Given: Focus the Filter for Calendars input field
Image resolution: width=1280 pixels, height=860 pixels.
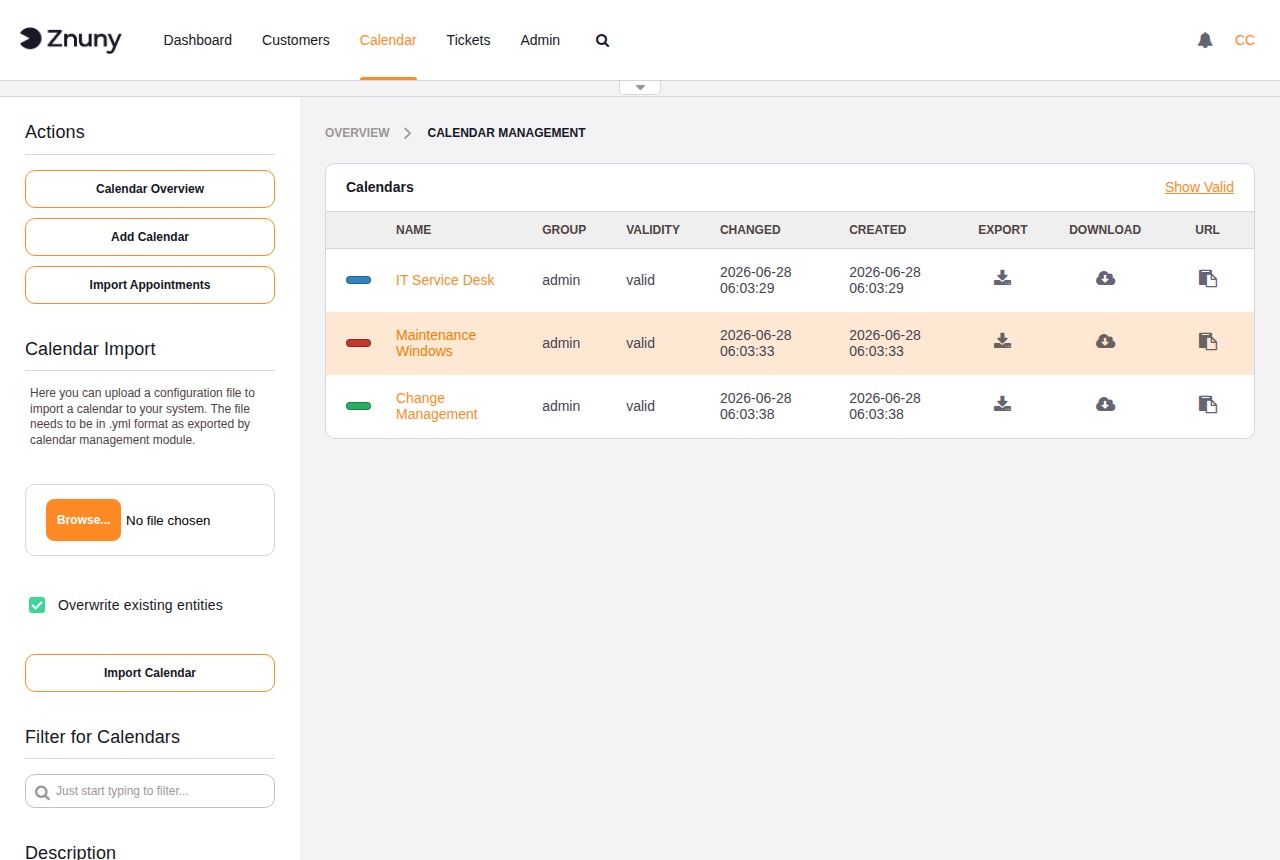Looking at the screenshot, I should 150,791.
